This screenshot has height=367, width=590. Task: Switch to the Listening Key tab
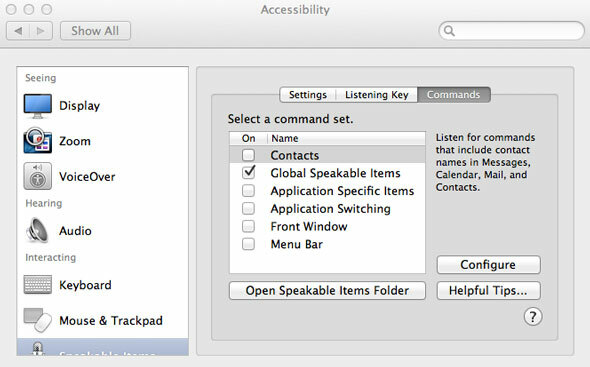(377, 94)
